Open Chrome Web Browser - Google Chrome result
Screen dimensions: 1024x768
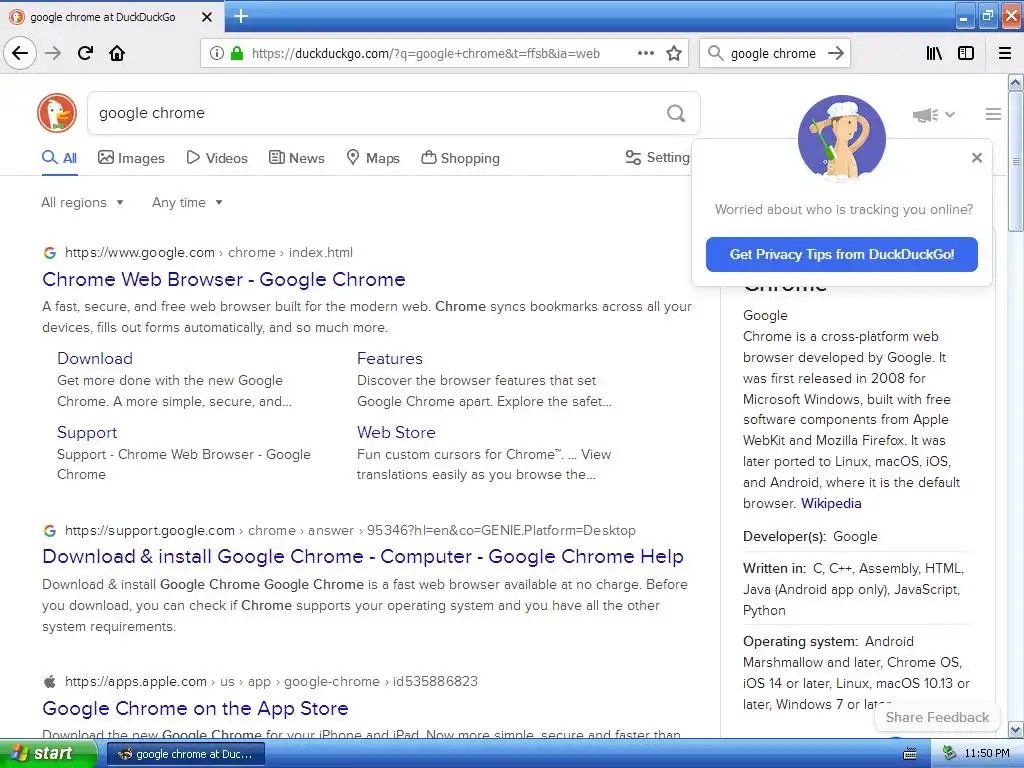[223, 280]
